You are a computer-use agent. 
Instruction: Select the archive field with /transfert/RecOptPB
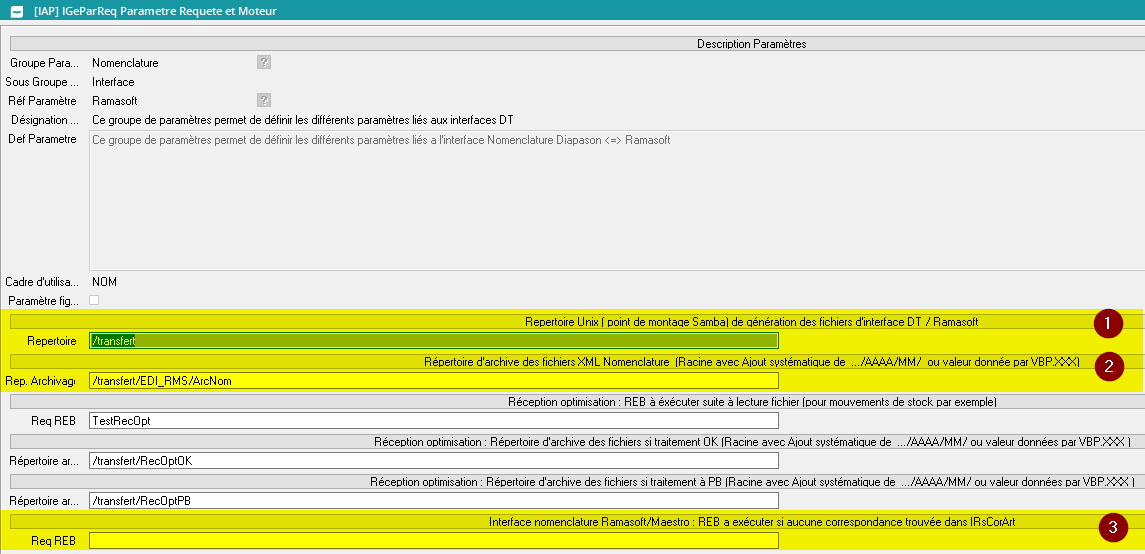point(433,501)
